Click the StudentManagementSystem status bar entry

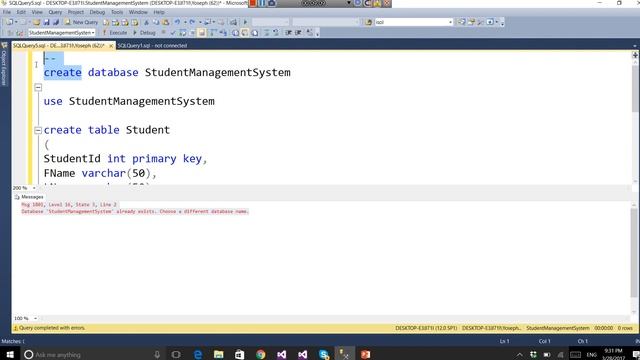(558, 328)
